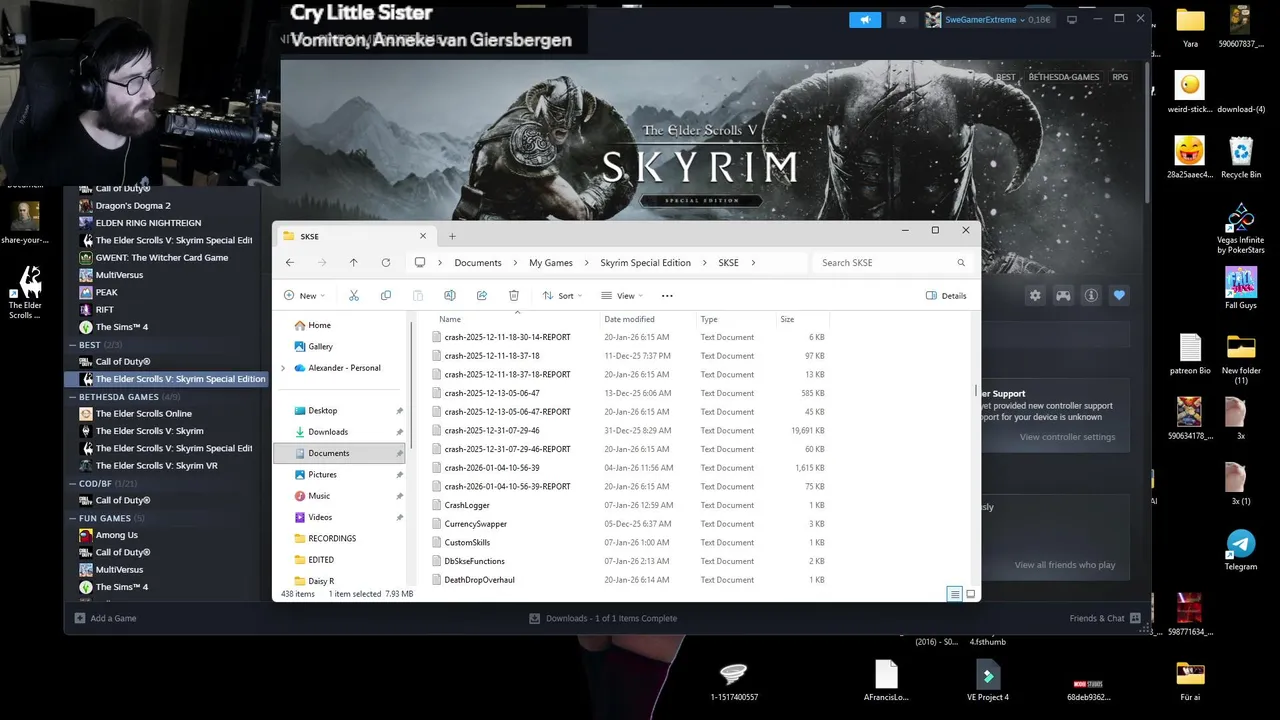Add a new Explorer tab
Viewport: 1280px width, 720px height.
pos(452,236)
